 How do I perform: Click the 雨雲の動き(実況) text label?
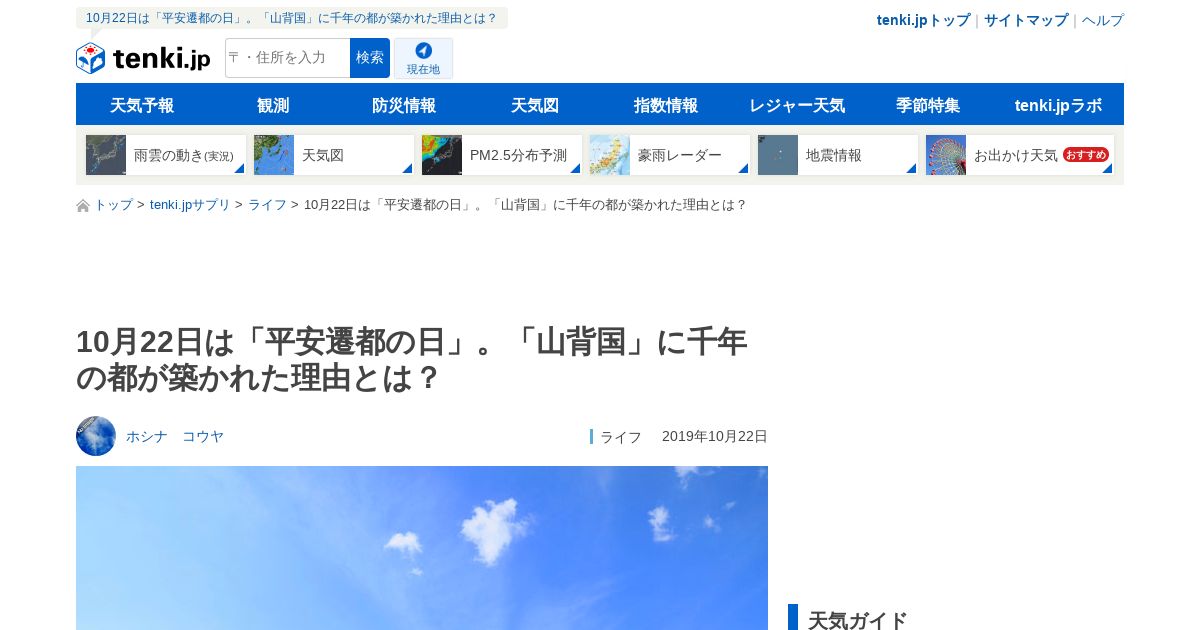click(x=184, y=156)
